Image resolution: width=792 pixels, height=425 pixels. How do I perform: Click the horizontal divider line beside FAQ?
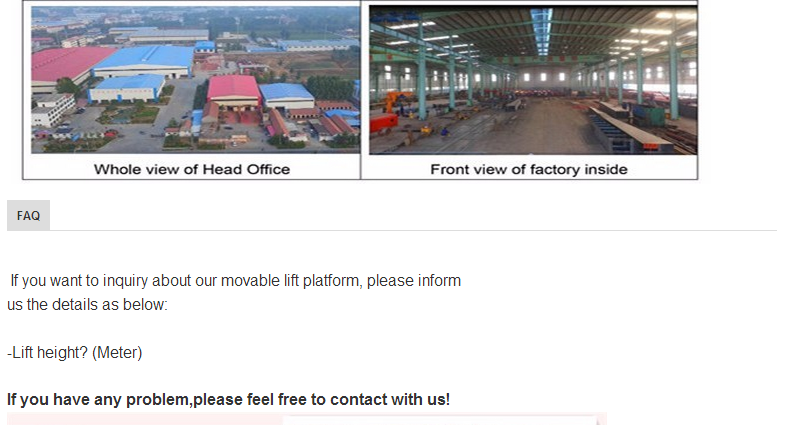pos(413,230)
